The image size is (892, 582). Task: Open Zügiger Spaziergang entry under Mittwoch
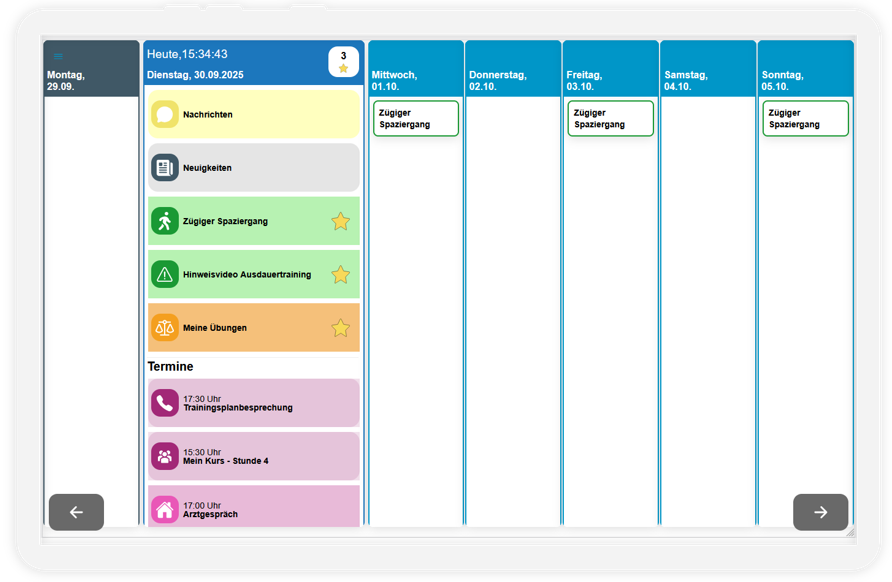pyautogui.click(x=416, y=118)
